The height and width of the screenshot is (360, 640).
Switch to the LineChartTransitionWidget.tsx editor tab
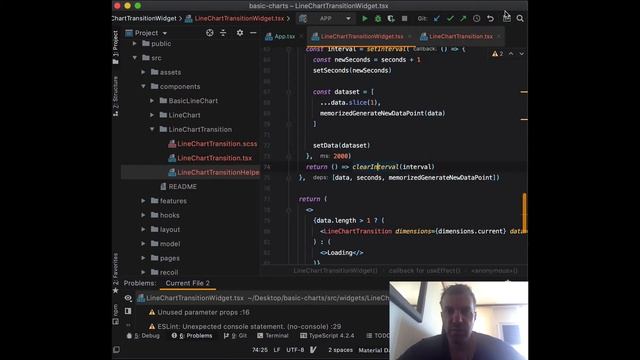point(361,36)
